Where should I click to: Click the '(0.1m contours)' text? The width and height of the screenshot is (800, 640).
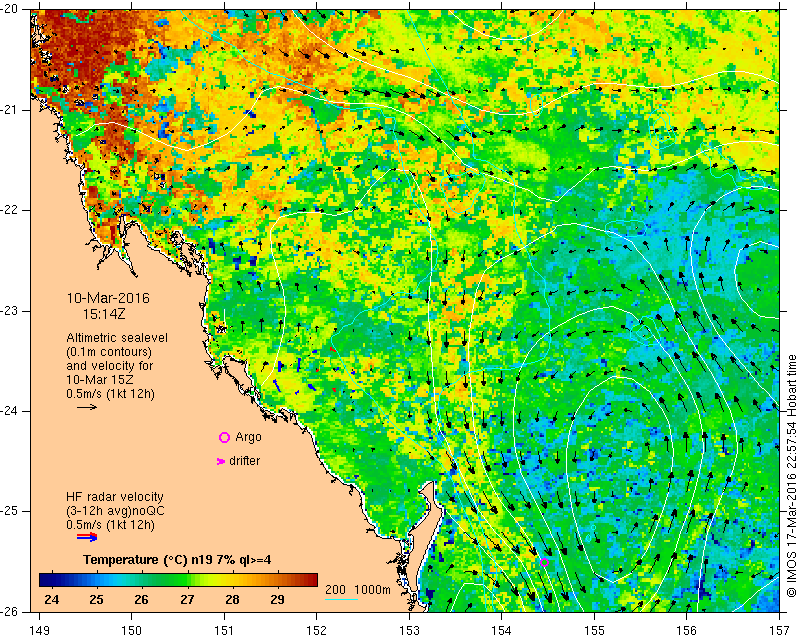pos(109,352)
